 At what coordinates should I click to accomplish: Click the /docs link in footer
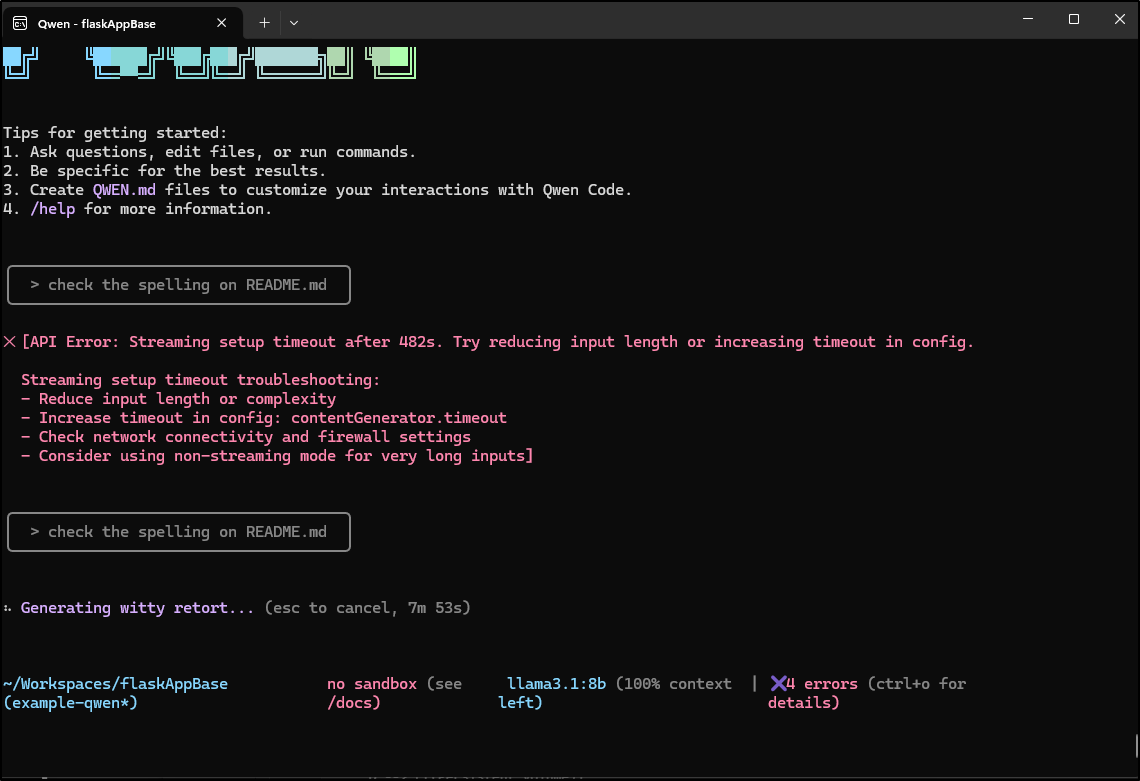353,702
